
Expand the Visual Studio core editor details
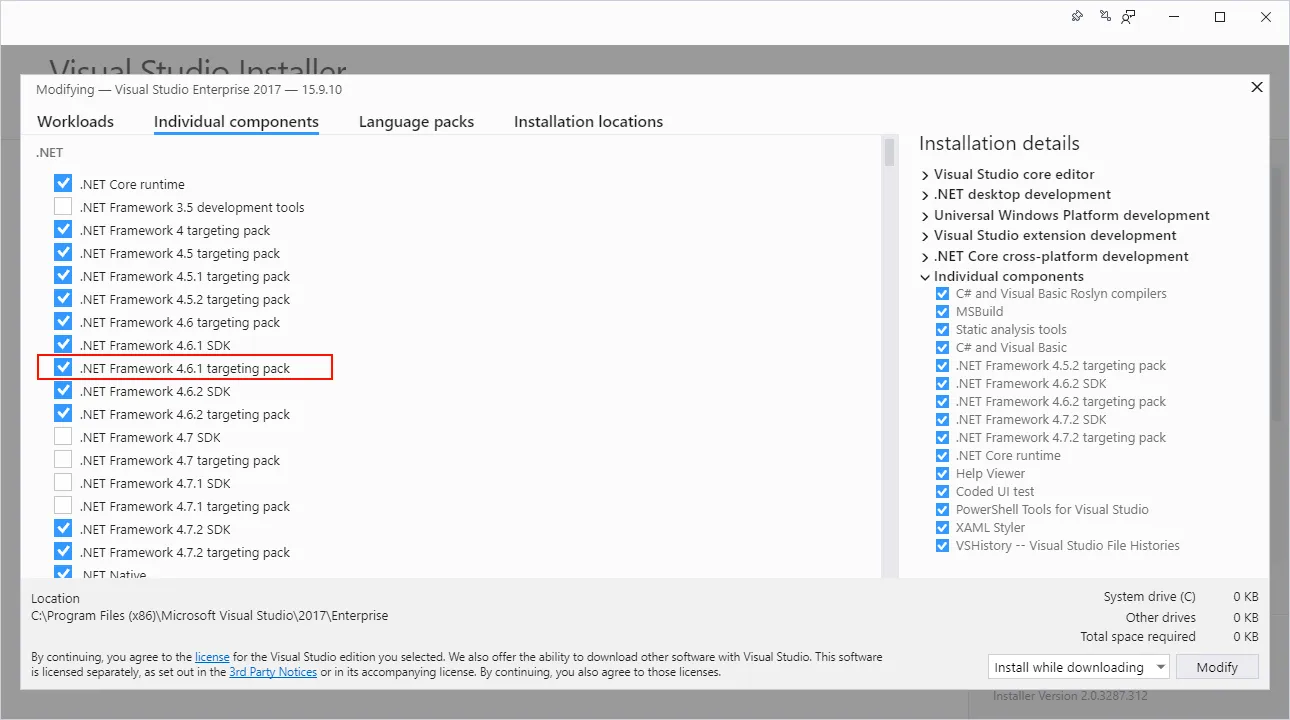(924, 173)
